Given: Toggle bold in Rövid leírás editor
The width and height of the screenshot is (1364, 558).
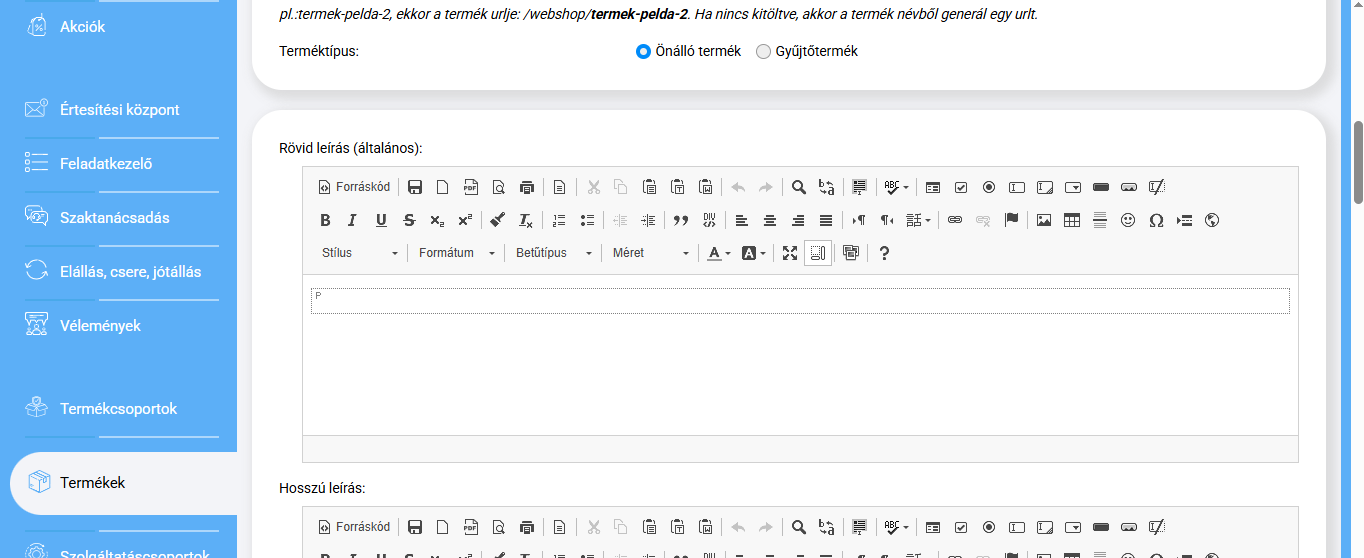Looking at the screenshot, I should tap(325, 220).
